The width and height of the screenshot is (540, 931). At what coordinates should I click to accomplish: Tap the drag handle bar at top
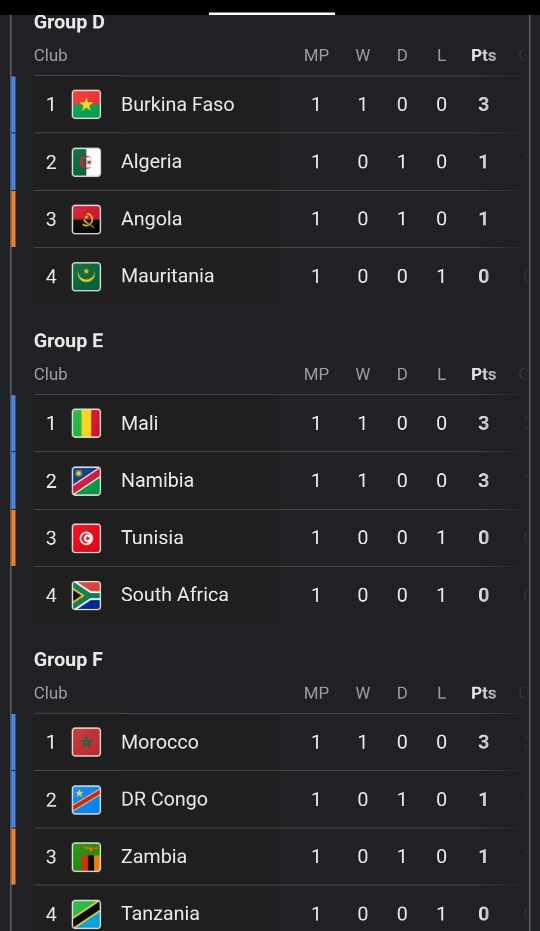[272, 13]
